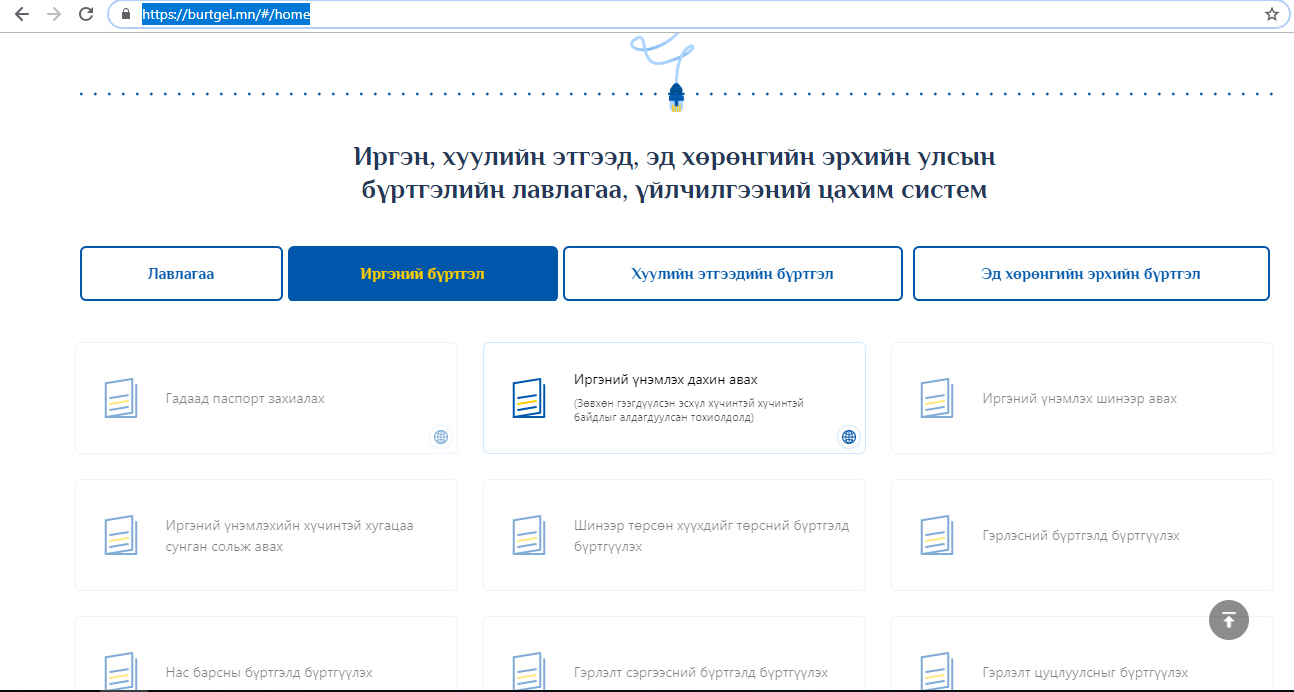Click globe icon on Иргэний үнэмлэх дахин авах card
The width and height of the screenshot is (1294, 692).
point(849,436)
